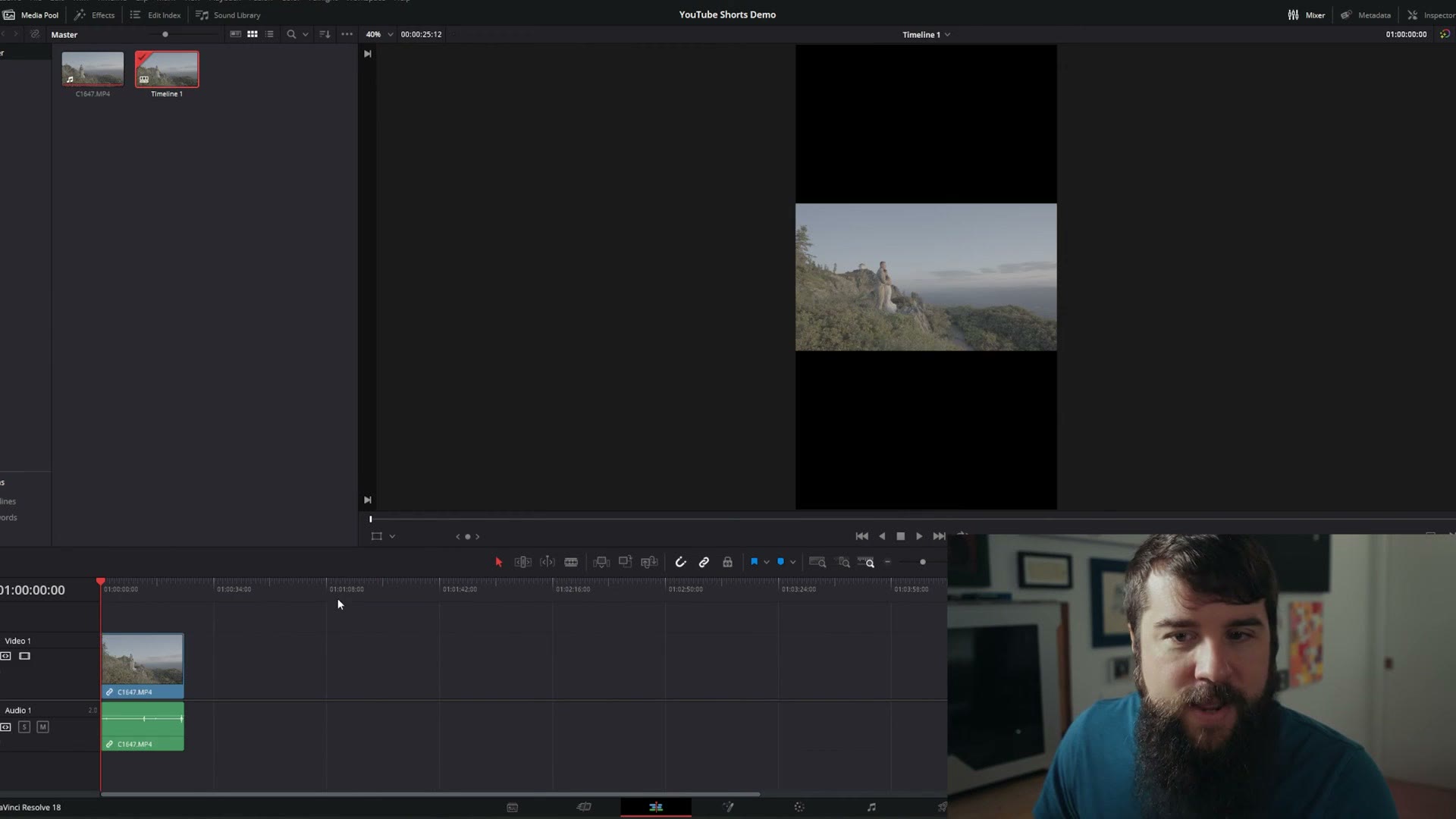Open the media pool sort options
The image size is (1456, 819).
tap(325, 34)
